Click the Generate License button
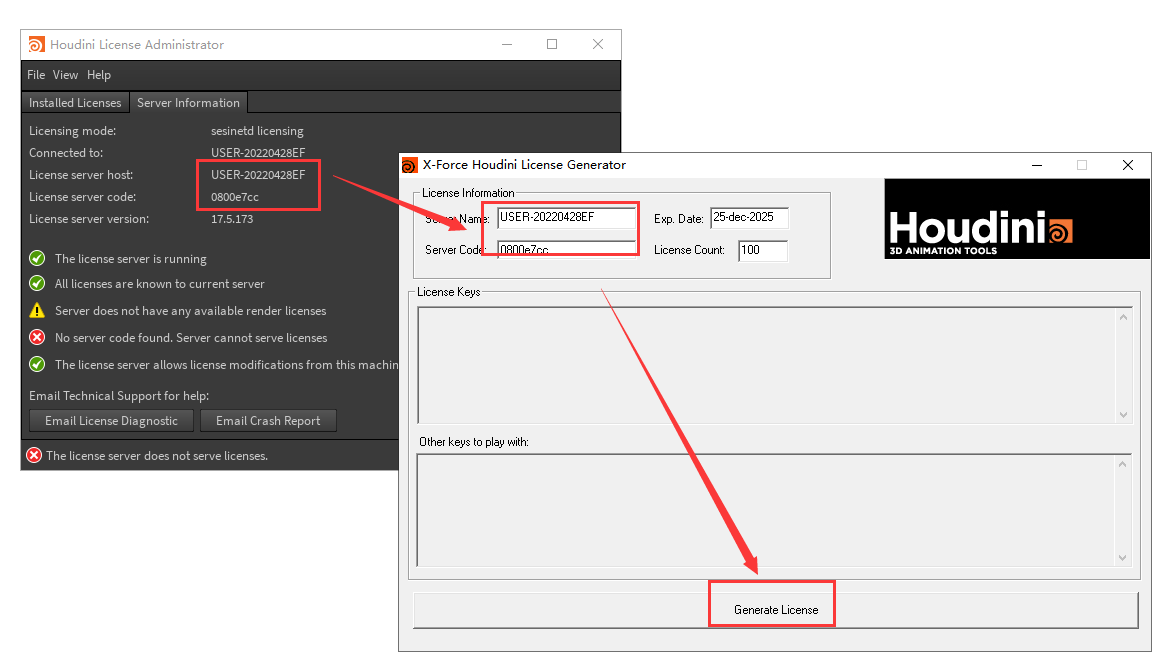The height and width of the screenshot is (672, 1172). pos(776,610)
